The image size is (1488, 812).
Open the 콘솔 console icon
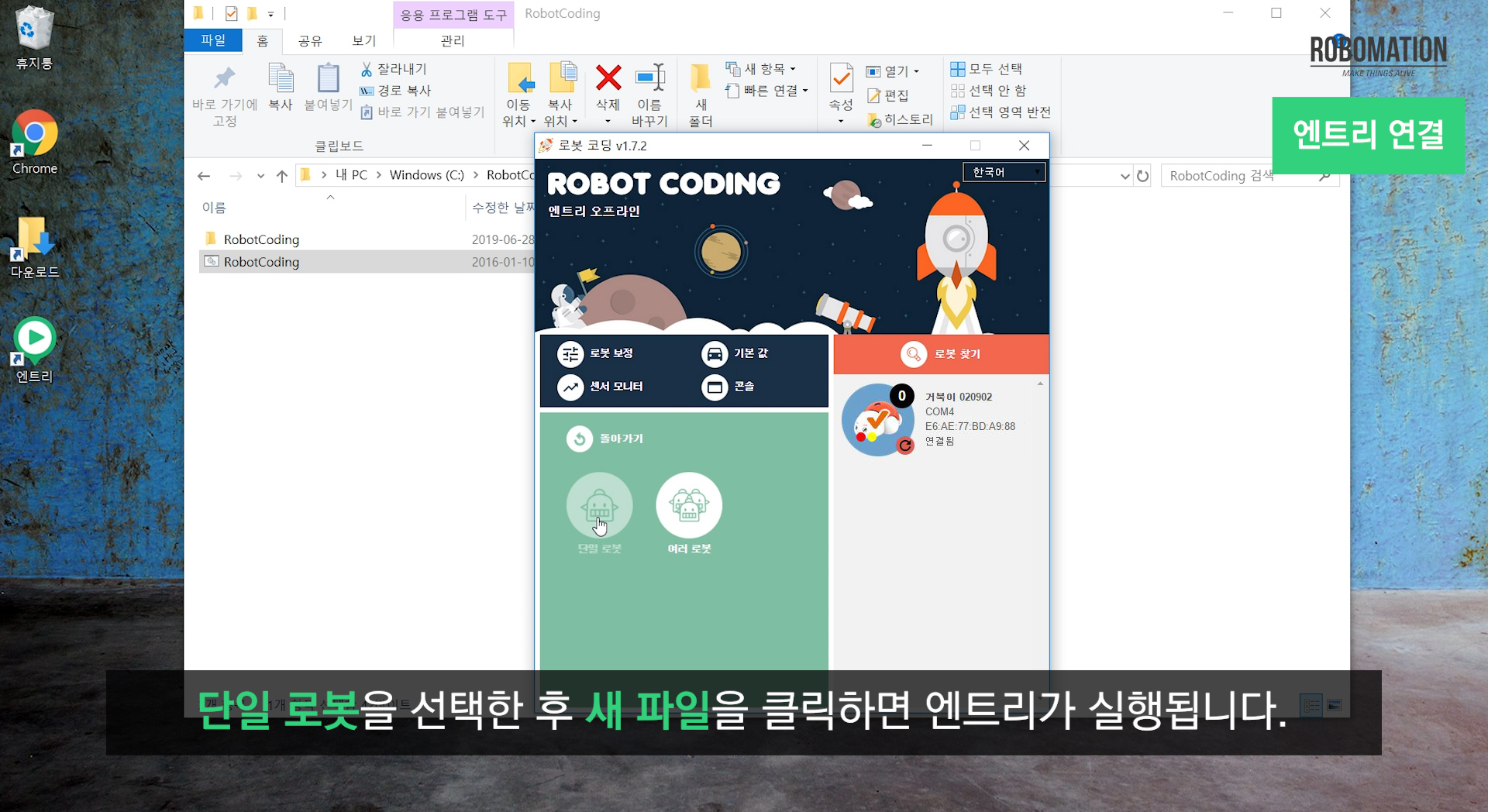pyautogui.click(x=715, y=387)
